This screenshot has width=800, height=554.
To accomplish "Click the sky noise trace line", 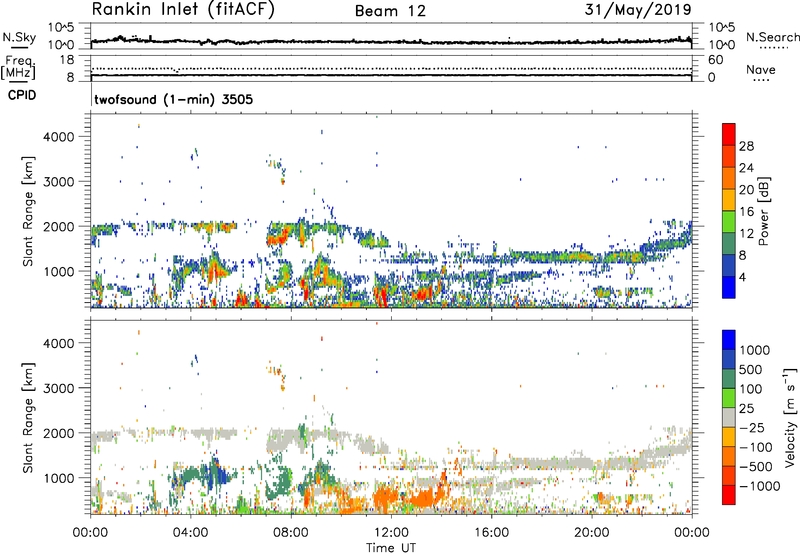I will (x=391, y=41).
